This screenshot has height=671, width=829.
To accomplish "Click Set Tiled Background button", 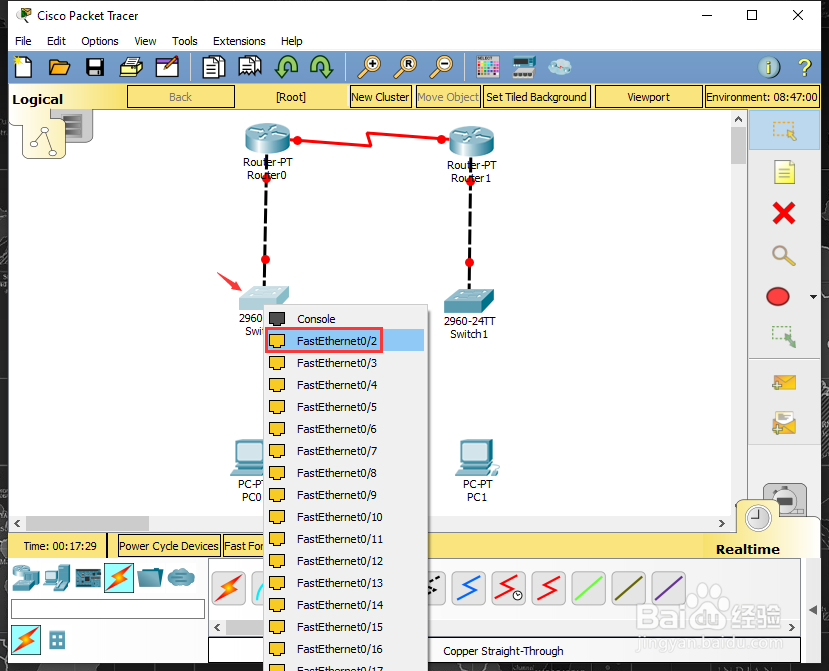I will [x=536, y=97].
